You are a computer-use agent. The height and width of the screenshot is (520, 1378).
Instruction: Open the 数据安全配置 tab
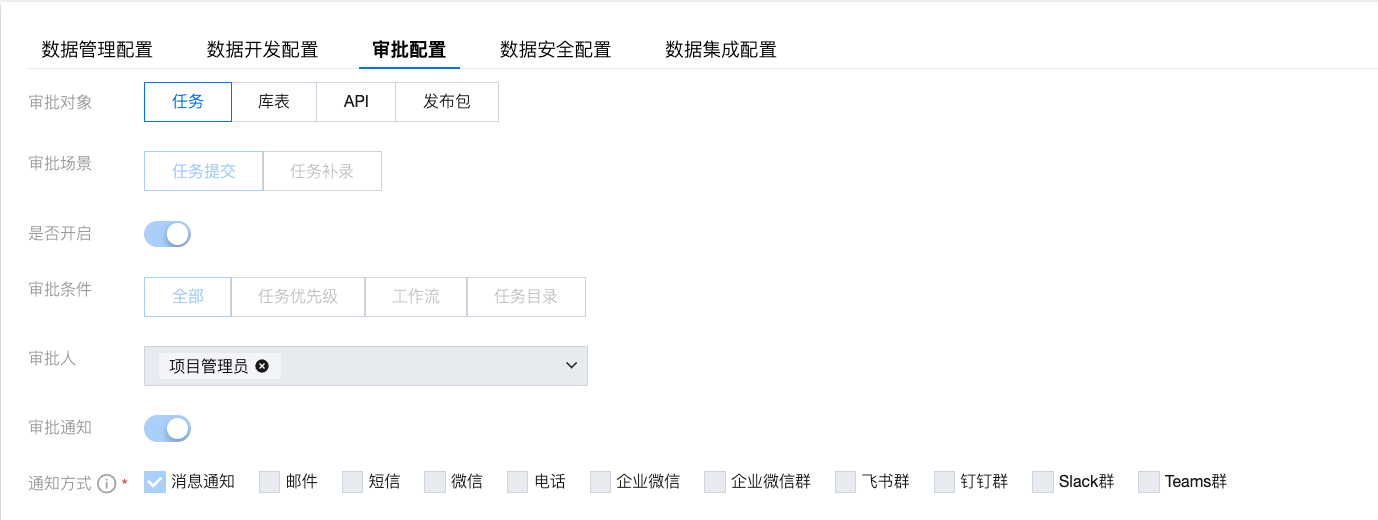pyautogui.click(x=555, y=49)
